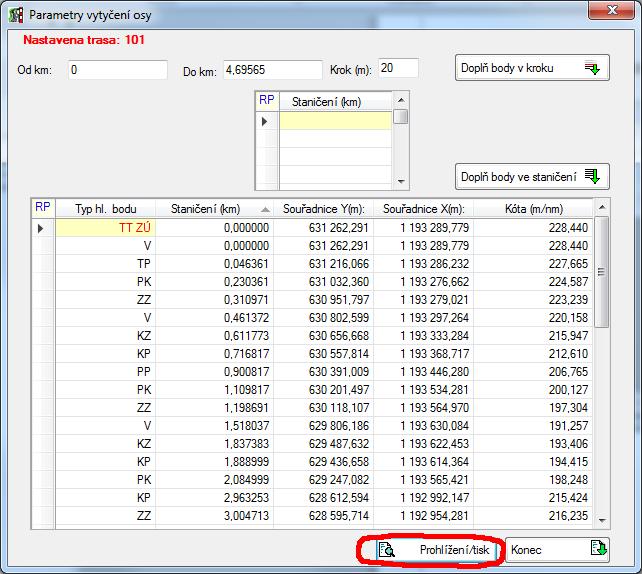642x574 pixels.
Task: Open Prohlížení/tisk print preview
Action: (438, 550)
